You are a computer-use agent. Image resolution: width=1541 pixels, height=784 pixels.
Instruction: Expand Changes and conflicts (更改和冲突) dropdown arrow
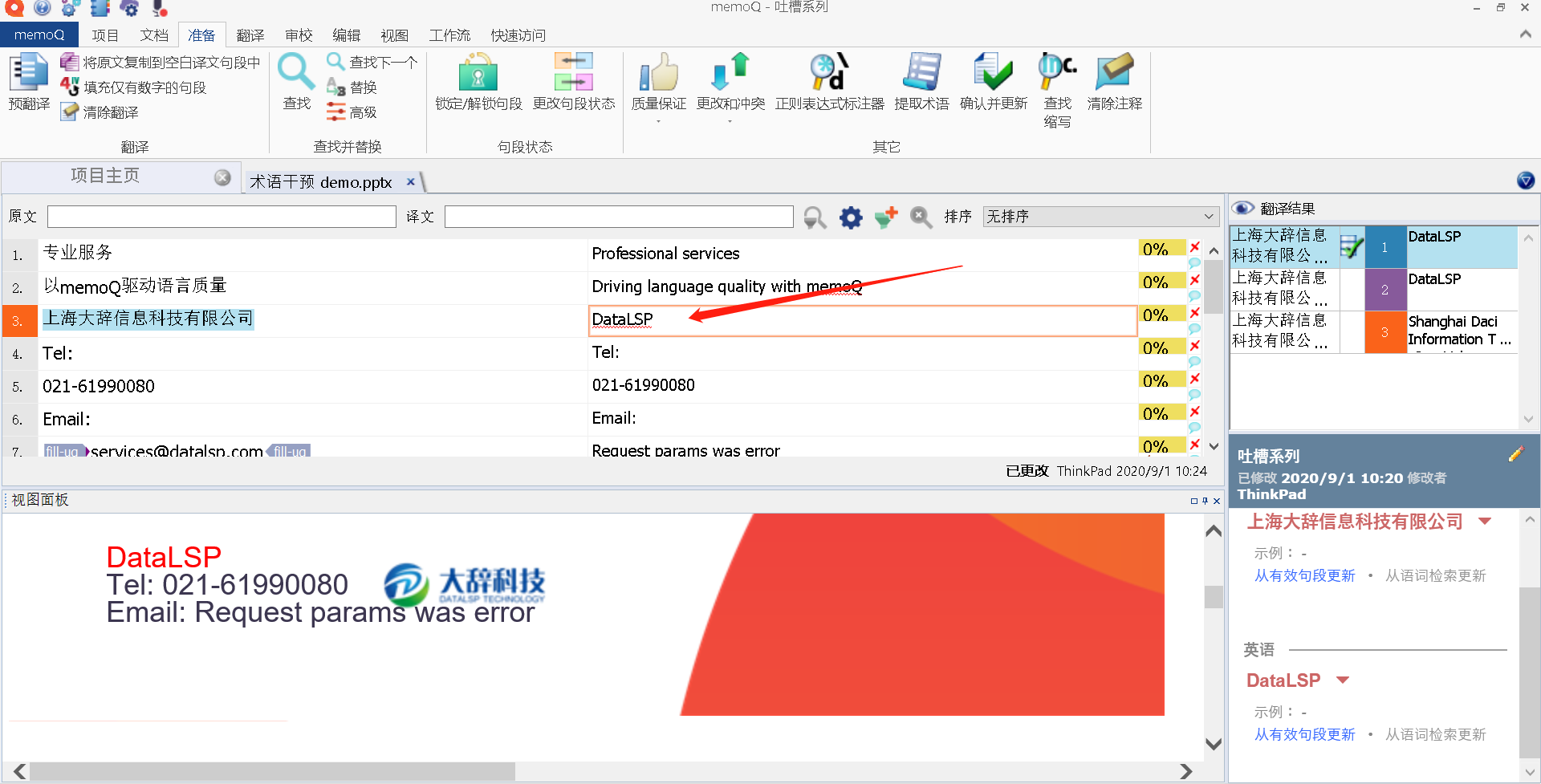(730, 121)
